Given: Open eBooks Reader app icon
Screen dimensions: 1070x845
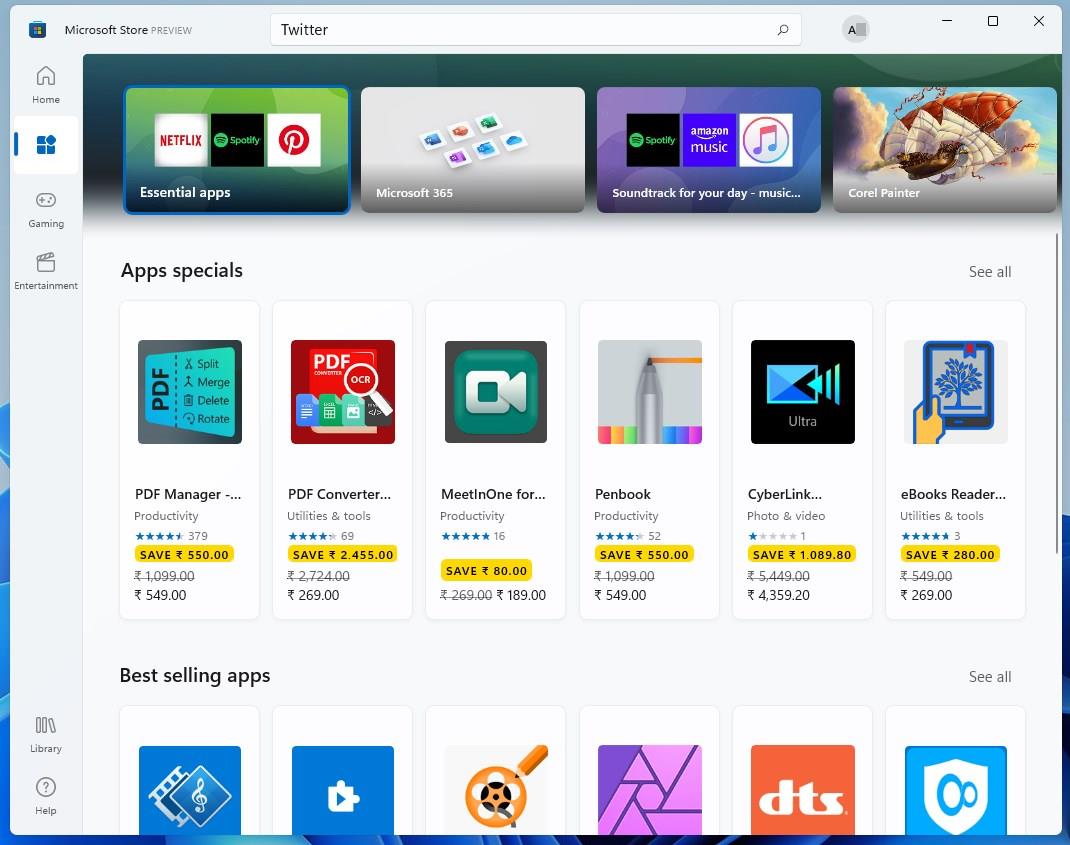Looking at the screenshot, I should [955, 392].
